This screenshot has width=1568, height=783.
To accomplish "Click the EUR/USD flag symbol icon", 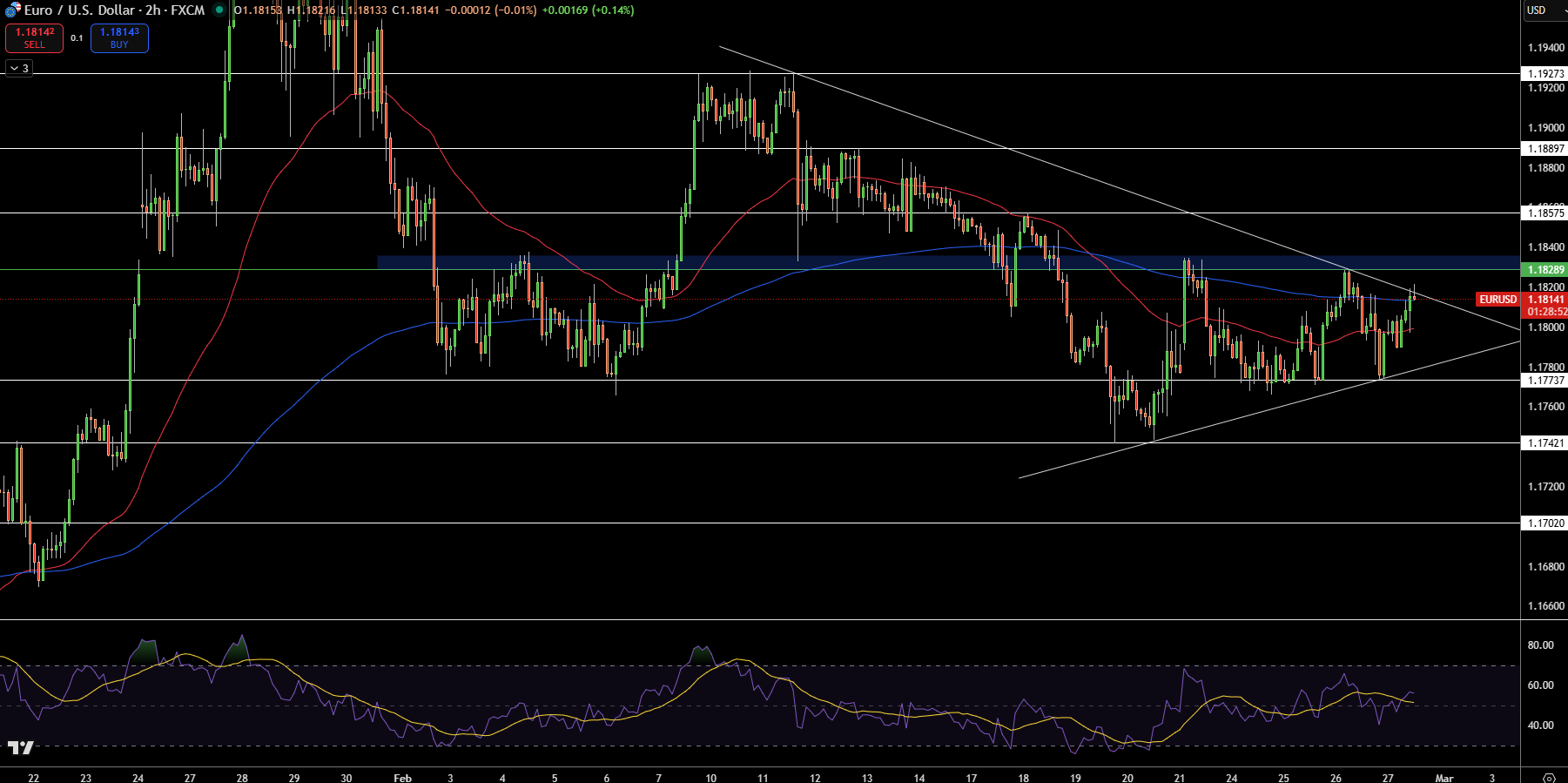I will coord(12,10).
